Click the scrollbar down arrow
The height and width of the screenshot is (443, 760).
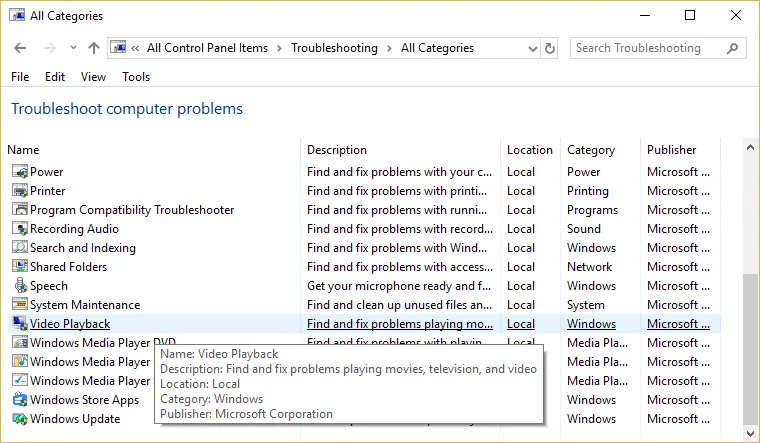[750, 433]
